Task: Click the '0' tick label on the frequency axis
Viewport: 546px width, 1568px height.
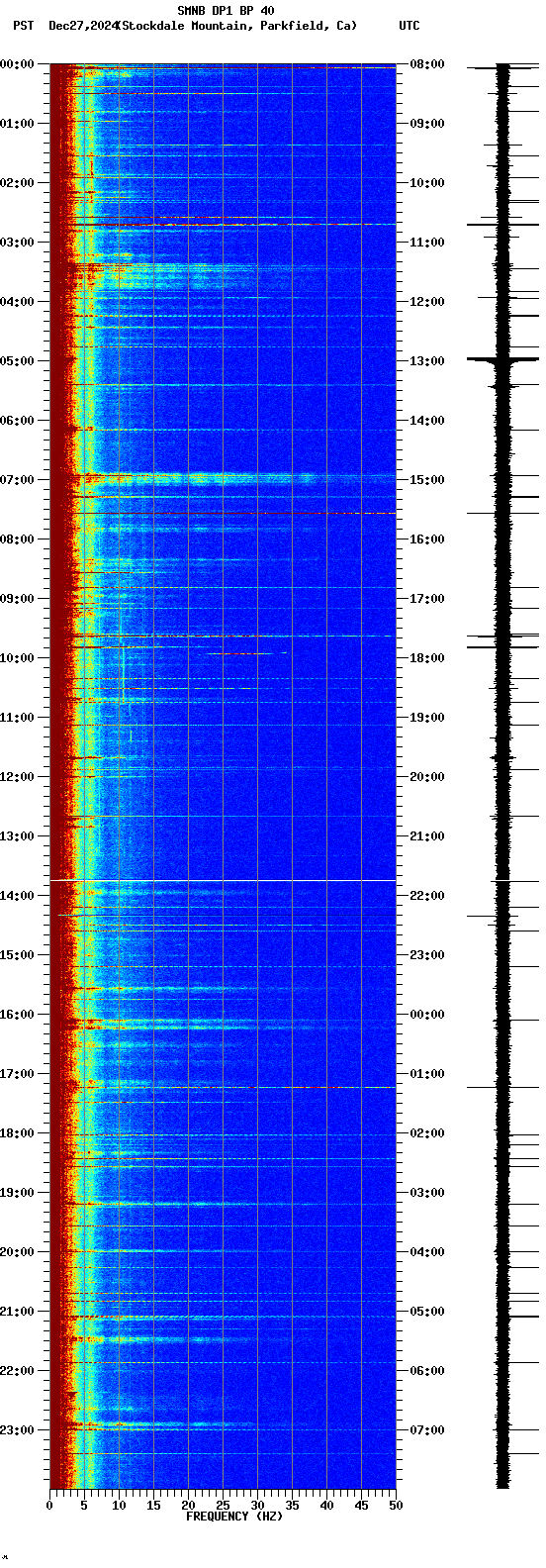Action: (49, 1506)
